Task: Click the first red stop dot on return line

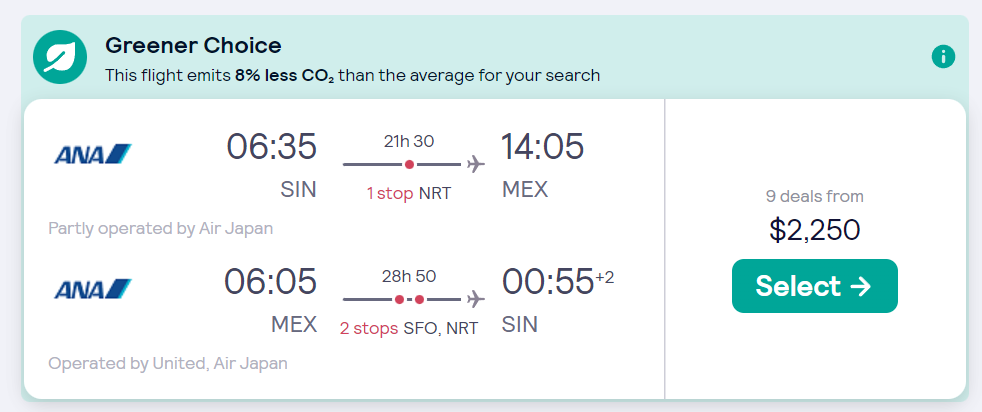Action: tap(399, 299)
